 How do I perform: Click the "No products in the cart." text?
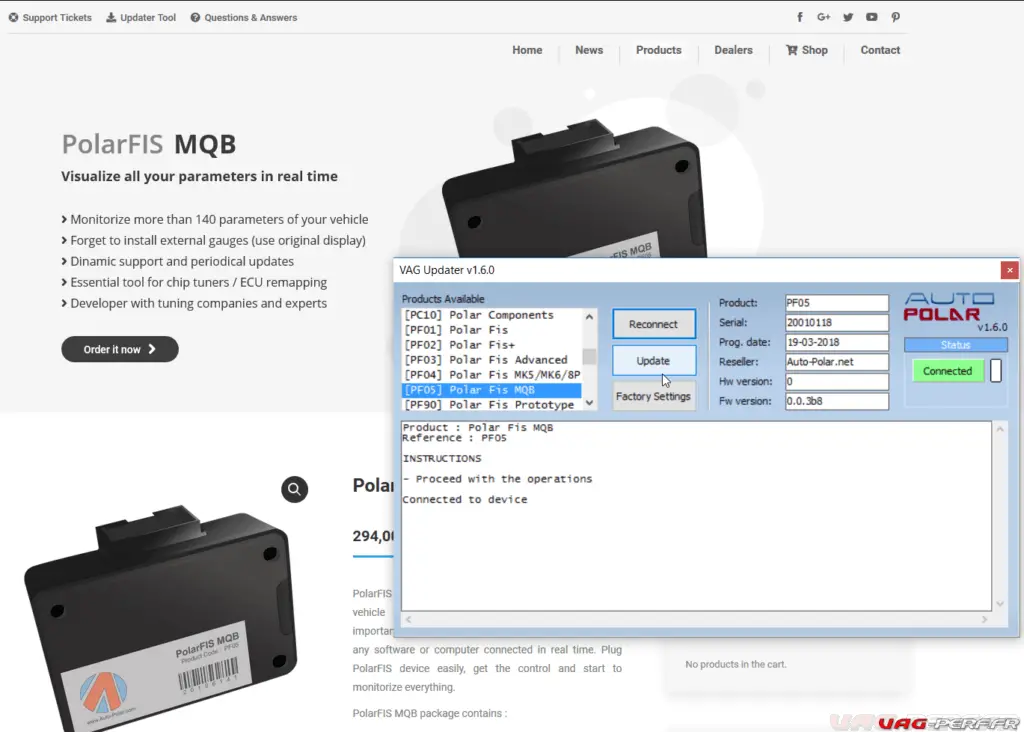pos(736,664)
